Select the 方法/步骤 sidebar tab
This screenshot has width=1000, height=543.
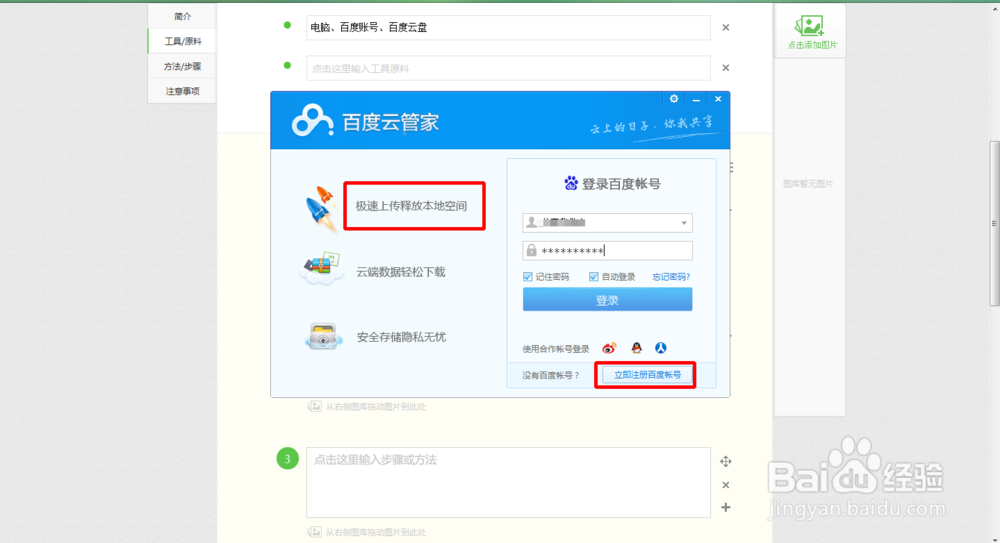pyautogui.click(x=182, y=66)
